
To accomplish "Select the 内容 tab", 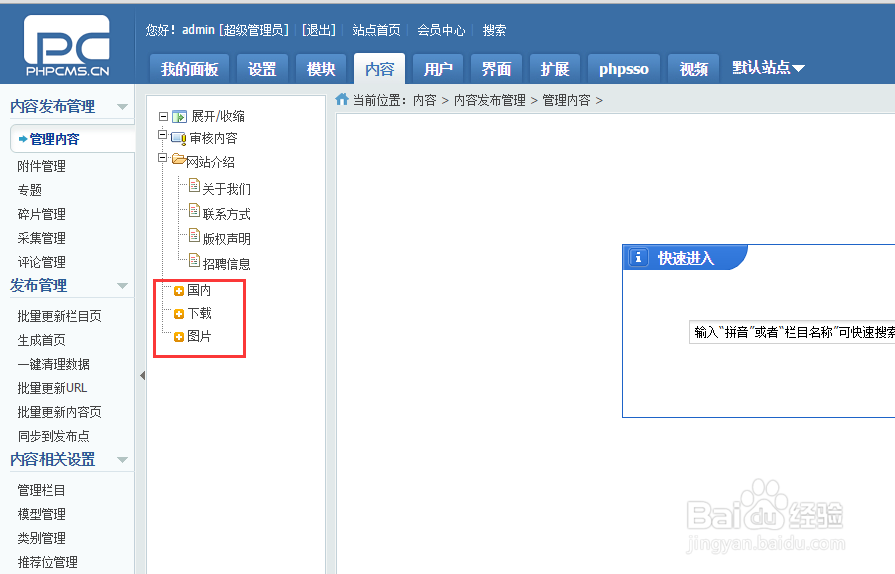I will (x=380, y=69).
